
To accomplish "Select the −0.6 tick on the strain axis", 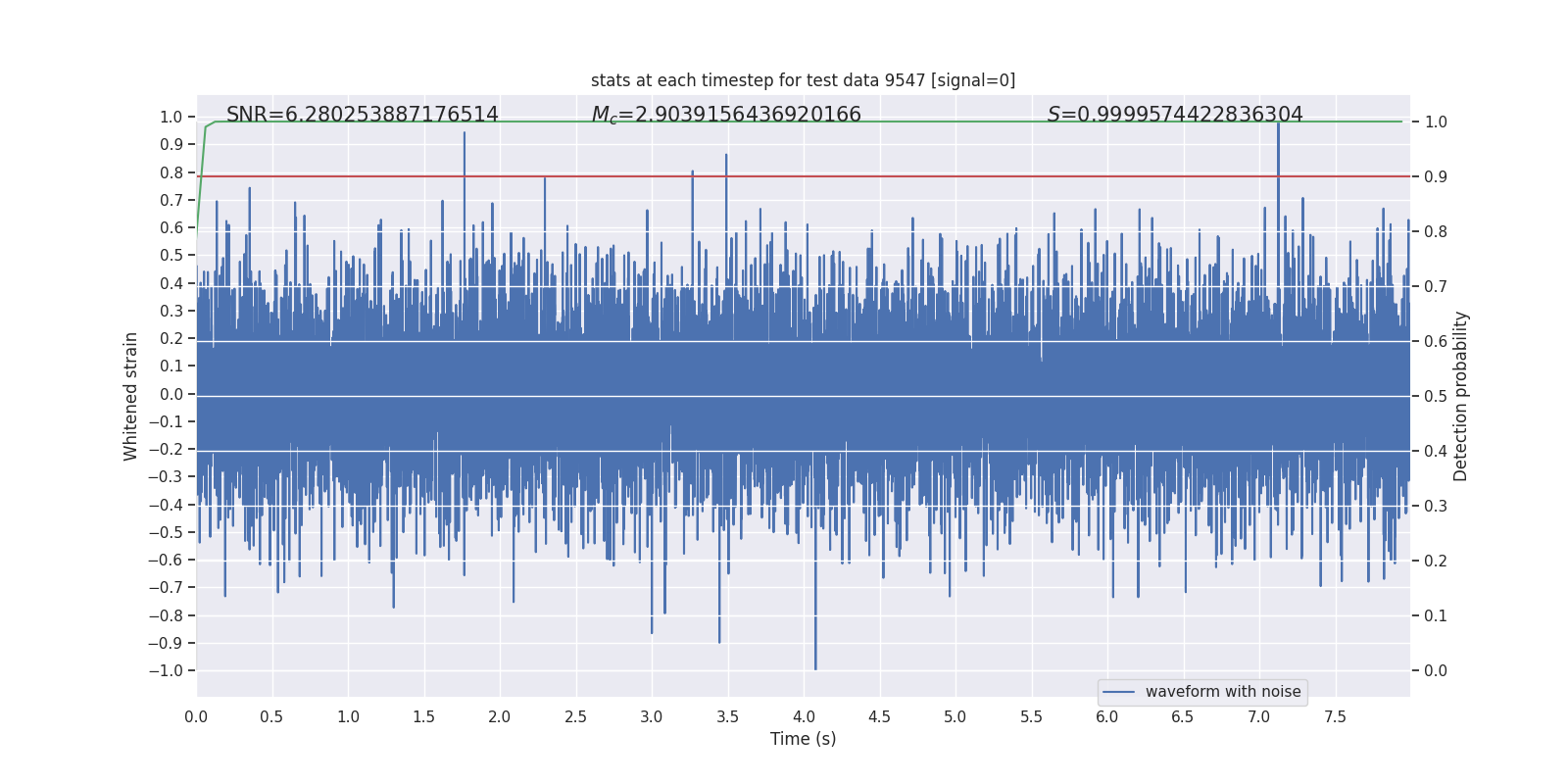I will coord(166,561).
